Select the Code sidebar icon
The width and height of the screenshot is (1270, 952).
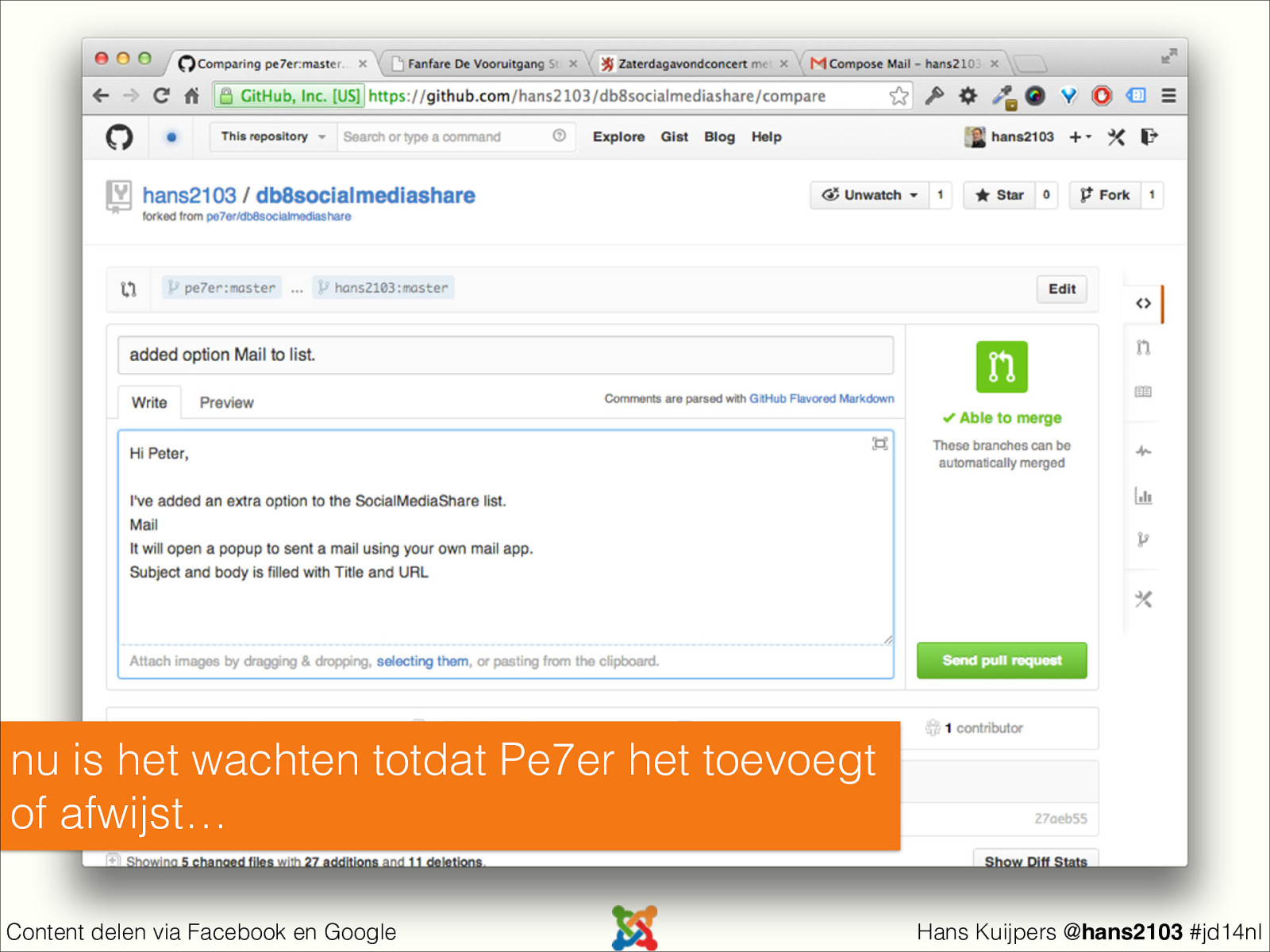pos(1143,303)
